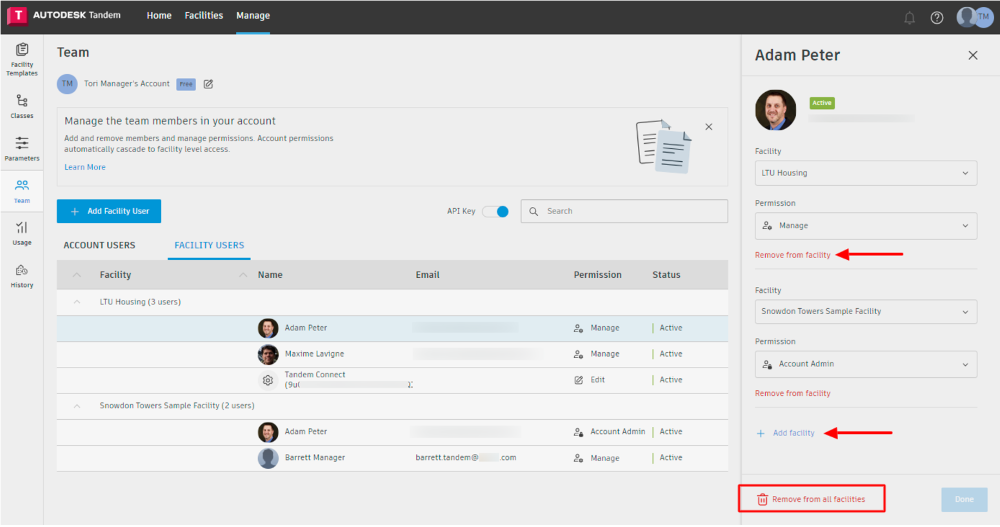Remove Adam from Snowdon Towers facility

(x=793, y=394)
